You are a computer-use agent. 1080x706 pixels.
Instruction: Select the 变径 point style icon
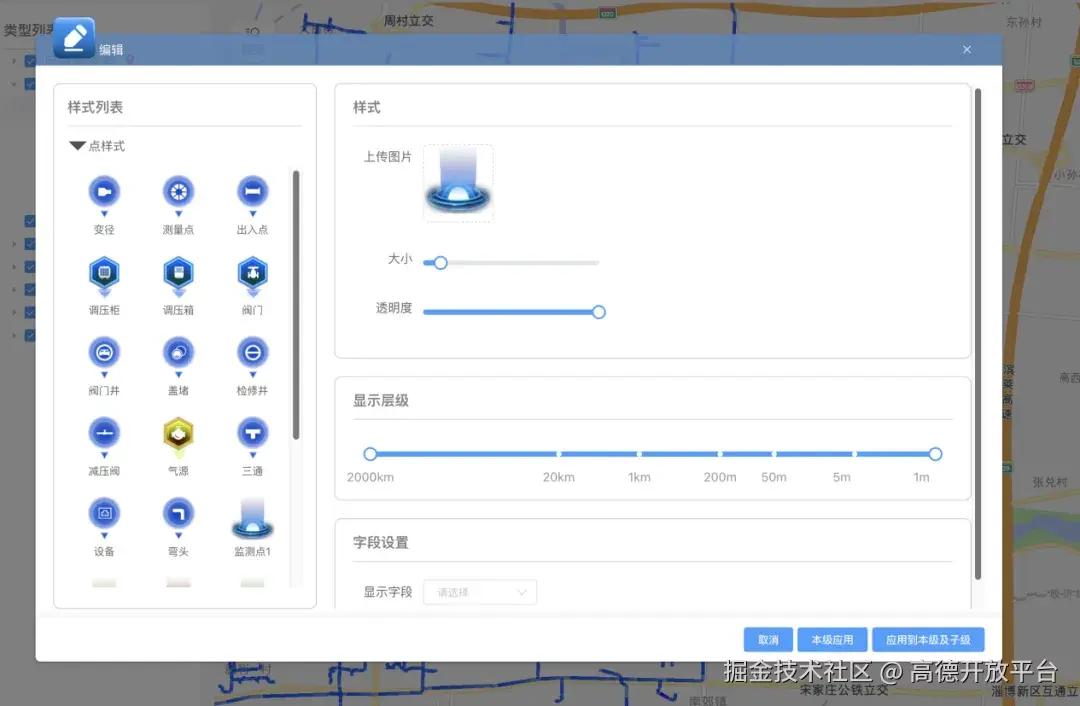(x=104, y=195)
